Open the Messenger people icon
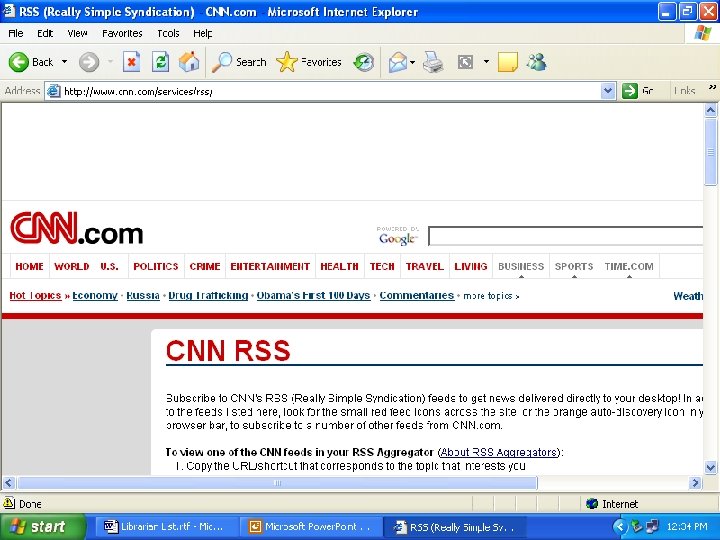The height and width of the screenshot is (540, 720). (537, 62)
